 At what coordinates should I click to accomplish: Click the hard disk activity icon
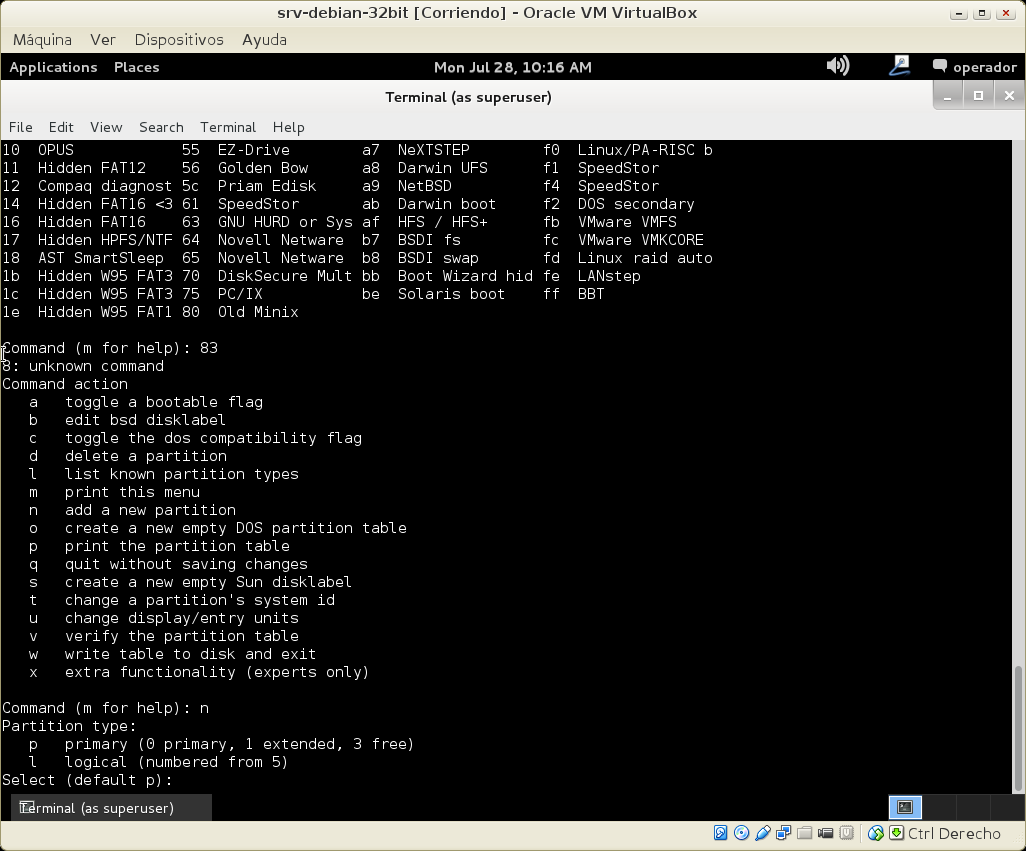720,833
